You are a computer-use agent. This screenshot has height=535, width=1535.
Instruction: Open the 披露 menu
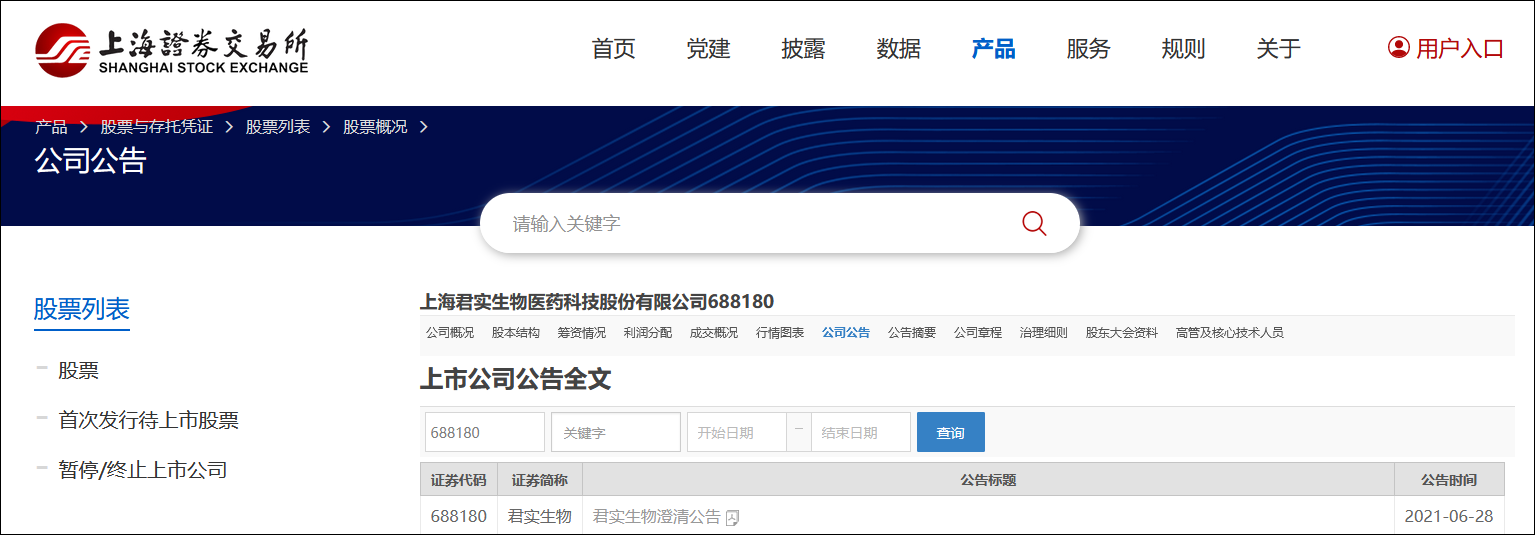pos(804,49)
